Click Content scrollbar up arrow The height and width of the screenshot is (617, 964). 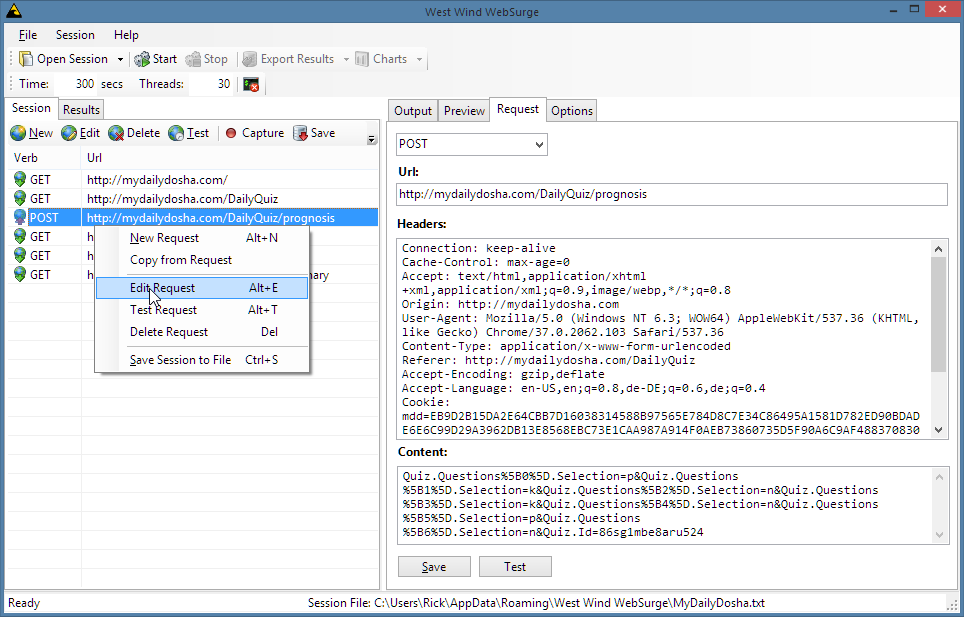[x=939, y=477]
